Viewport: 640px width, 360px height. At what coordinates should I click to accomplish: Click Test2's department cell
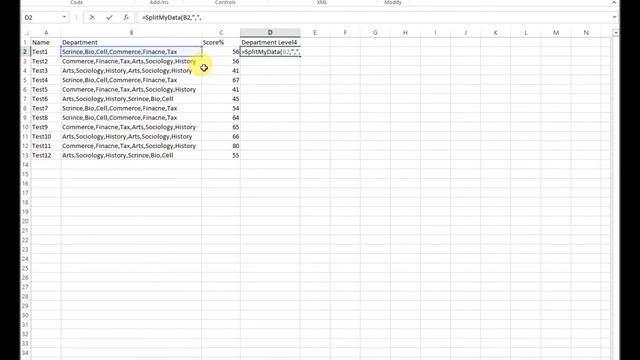coord(131,61)
